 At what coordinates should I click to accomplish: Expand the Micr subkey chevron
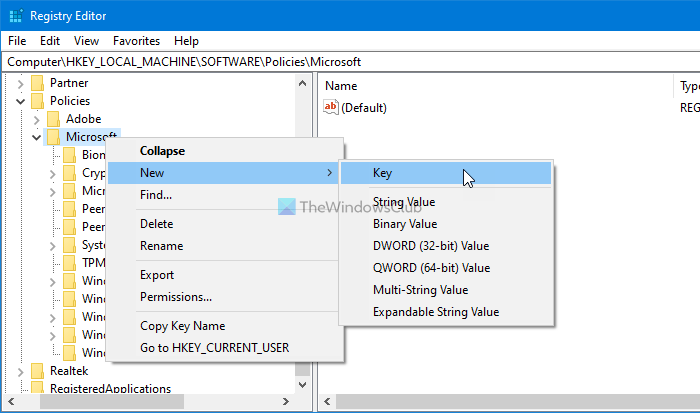pos(53,192)
